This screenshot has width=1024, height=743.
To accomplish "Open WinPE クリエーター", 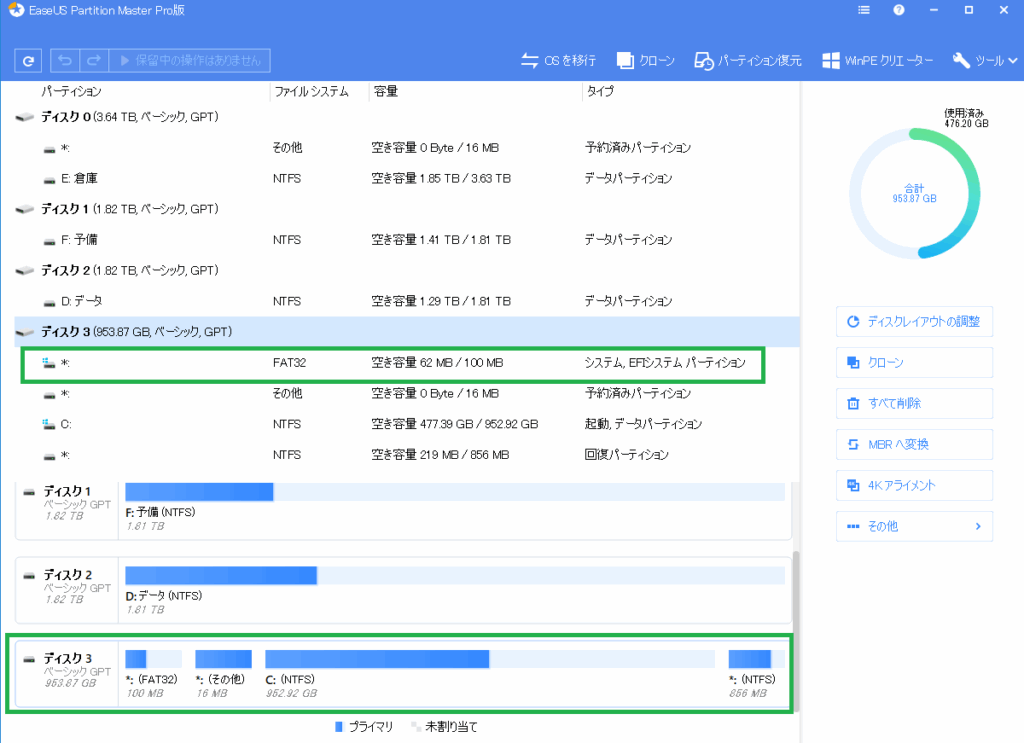I will (x=878, y=61).
